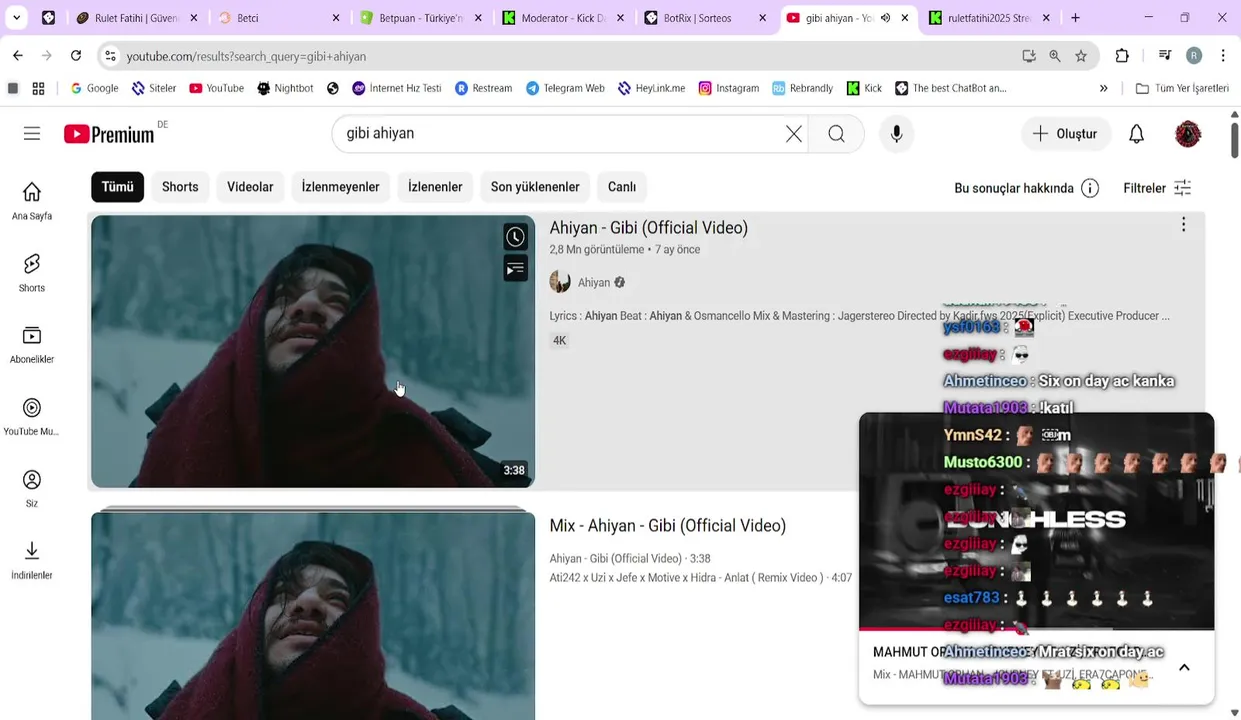This screenshot has width=1241, height=720.
Task: Open the Tüm Yer İşaretleri folder
Action: coord(1182,88)
